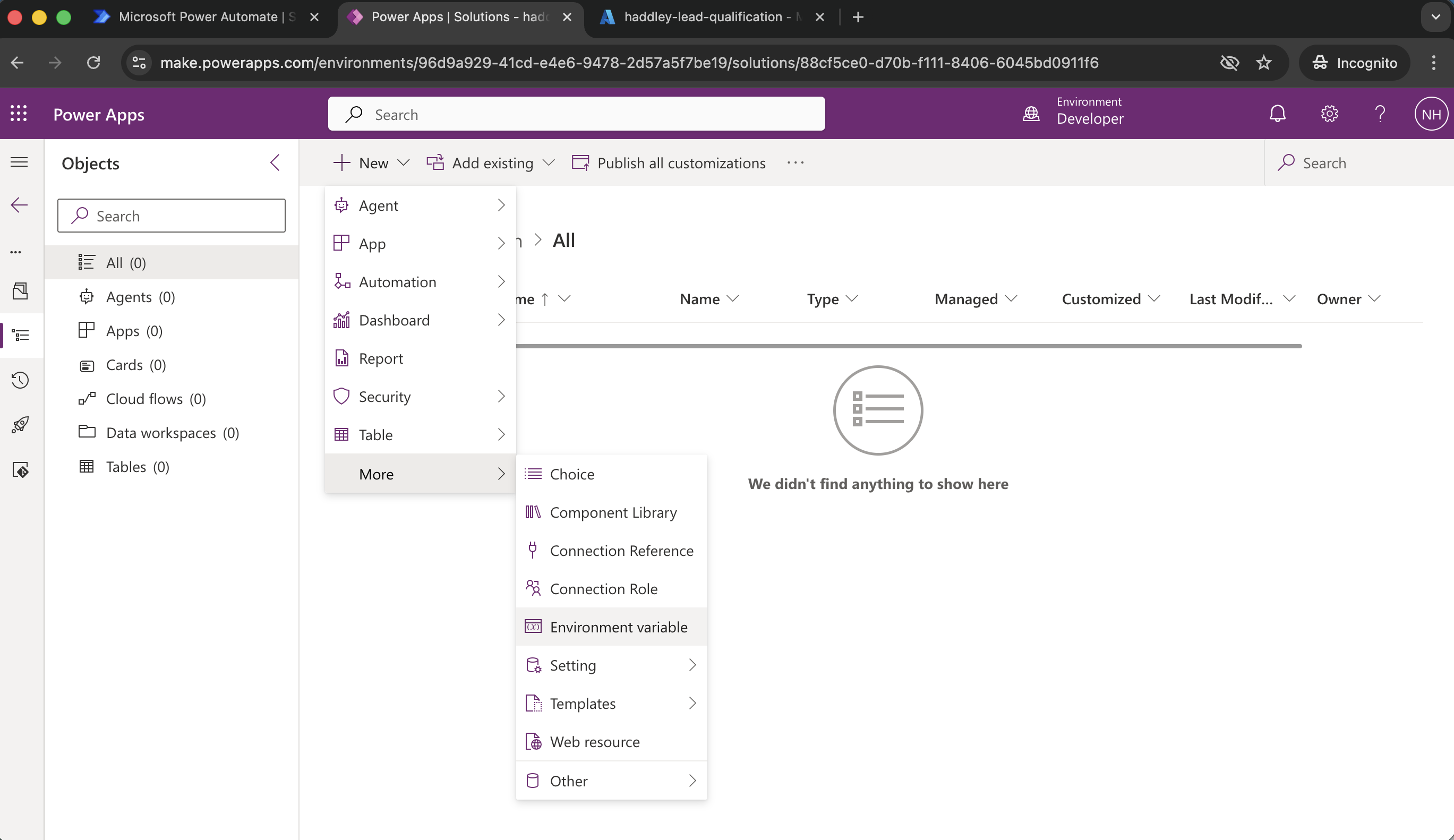
Task: Open the notifications bell
Action: 1278,114
